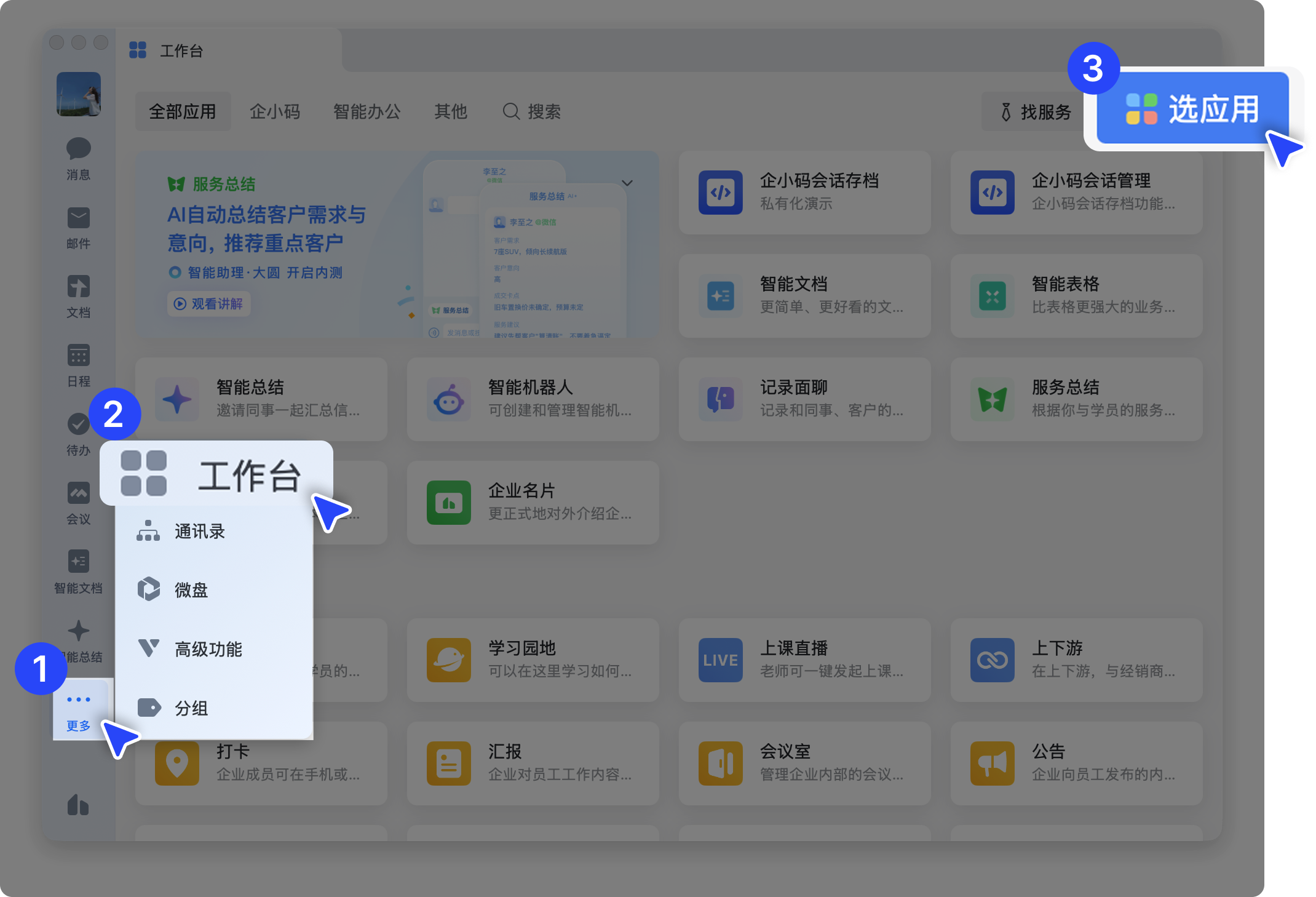
Task: Open the 学习园地 app icon
Action: coord(449,660)
